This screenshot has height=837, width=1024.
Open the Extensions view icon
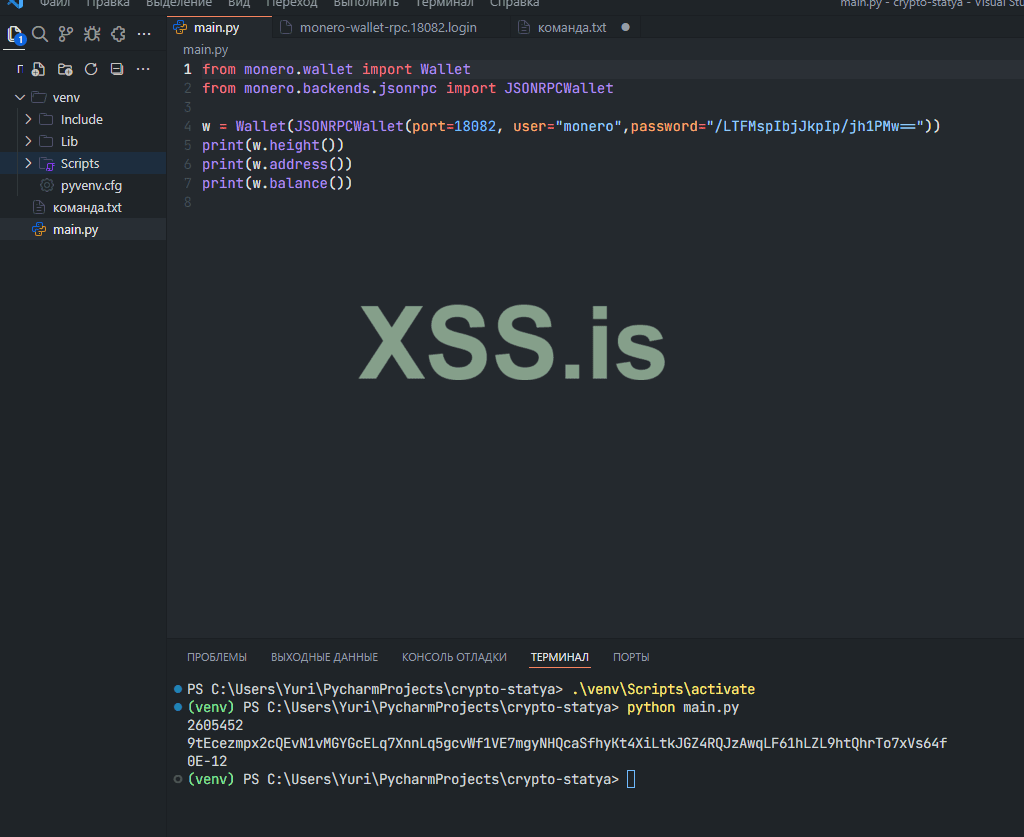pyautogui.click(x=118, y=34)
